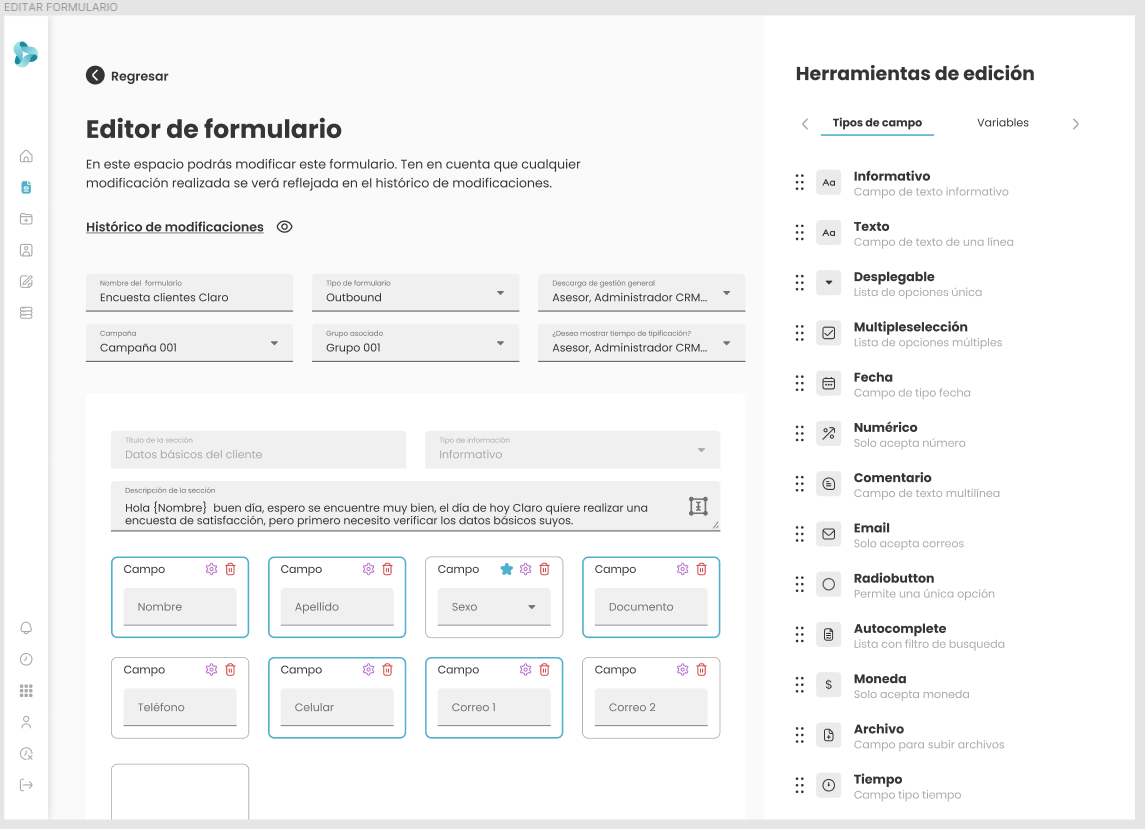Open settings gear of Apellido field
Viewport: 1145px width, 829px height.
tap(369, 569)
